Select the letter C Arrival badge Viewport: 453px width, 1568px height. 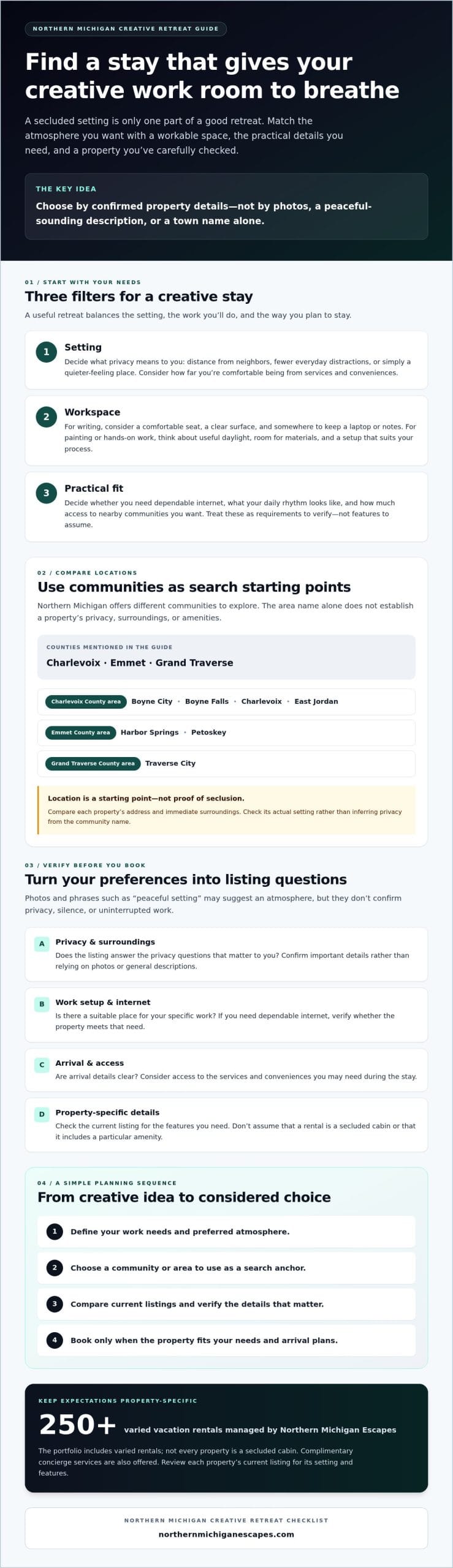(x=42, y=1065)
